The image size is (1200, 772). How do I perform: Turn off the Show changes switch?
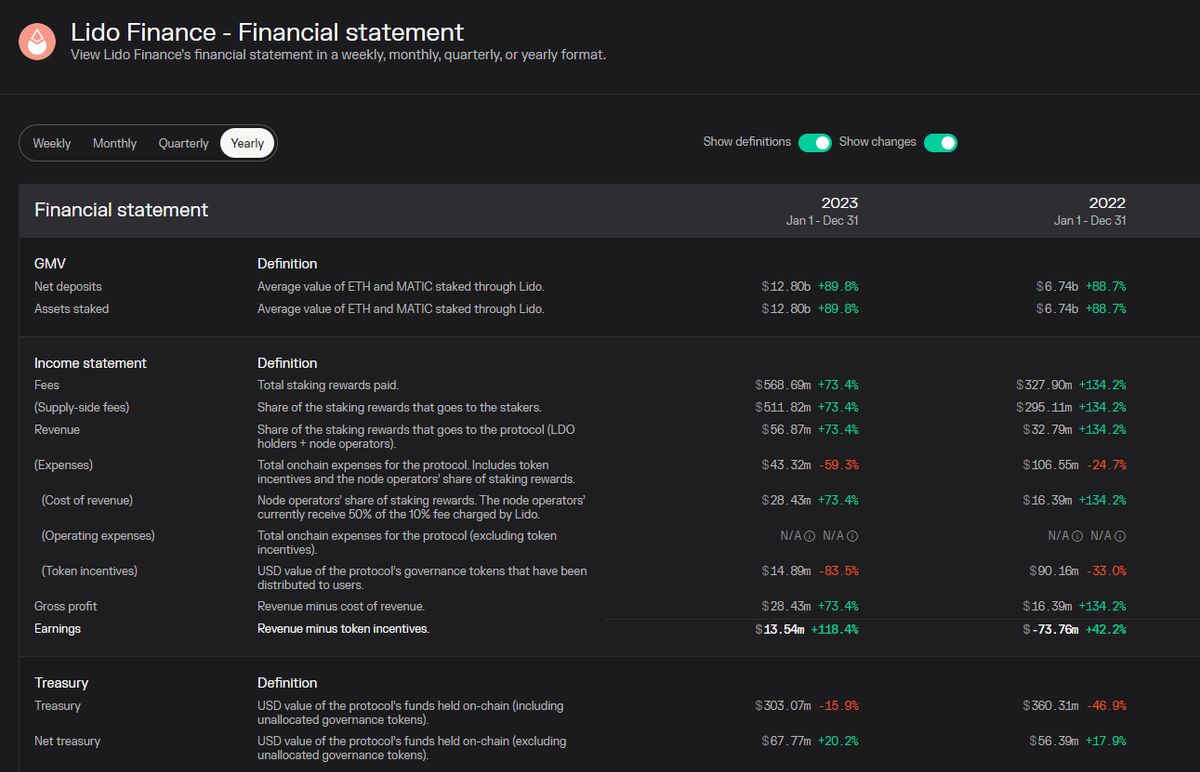[940, 142]
